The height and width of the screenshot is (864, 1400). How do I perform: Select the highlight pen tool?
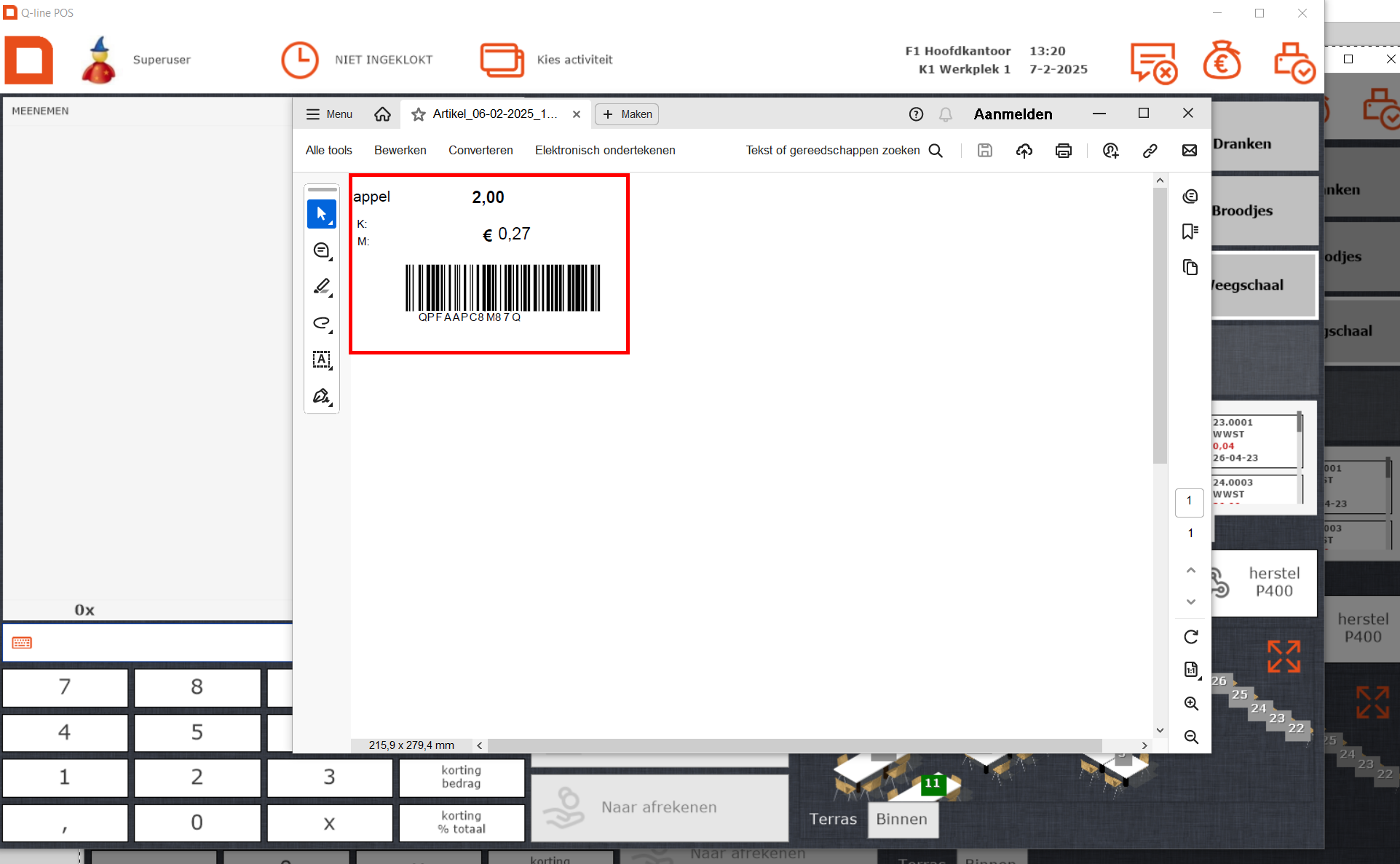tap(321, 287)
